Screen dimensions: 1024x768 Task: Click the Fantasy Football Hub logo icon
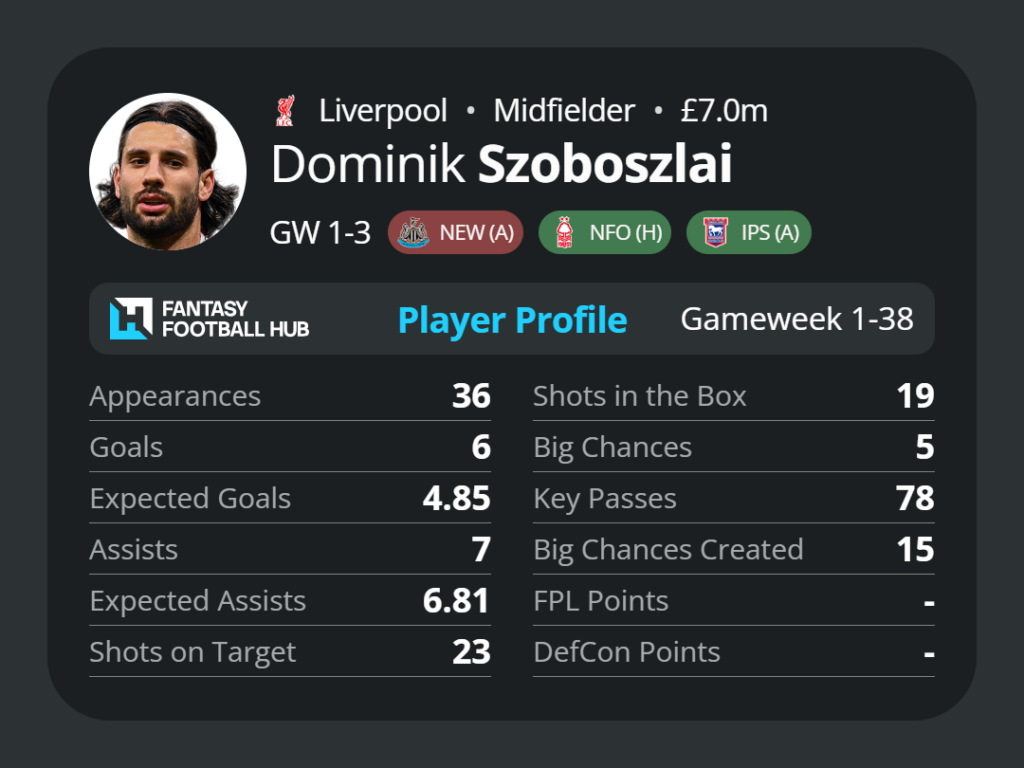pos(131,319)
